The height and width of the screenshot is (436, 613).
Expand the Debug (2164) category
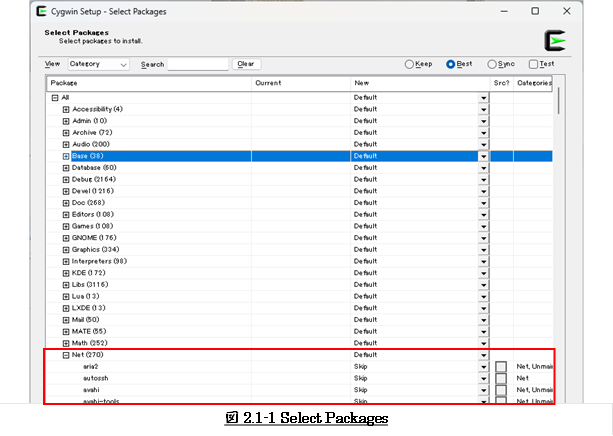(x=66, y=179)
